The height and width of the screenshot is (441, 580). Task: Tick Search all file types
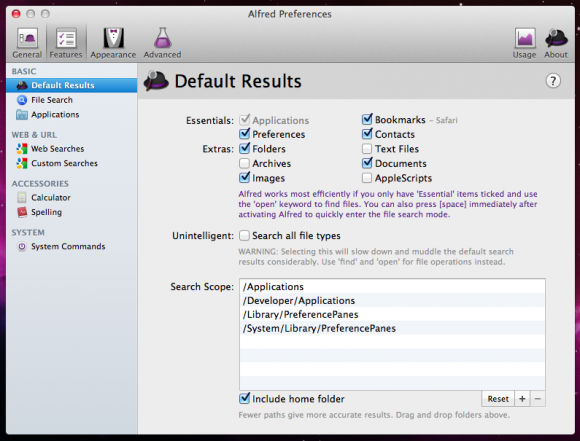(245, 236)
